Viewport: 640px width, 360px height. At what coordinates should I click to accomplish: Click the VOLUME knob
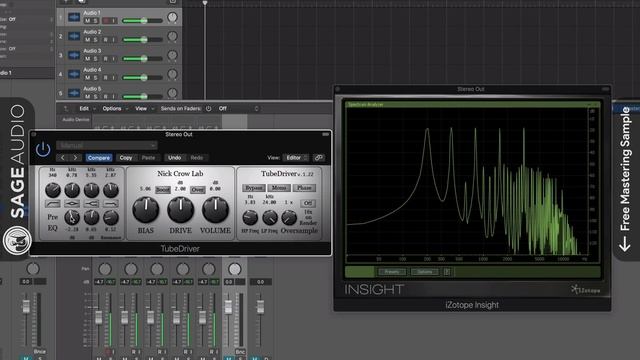click(215, 210)
